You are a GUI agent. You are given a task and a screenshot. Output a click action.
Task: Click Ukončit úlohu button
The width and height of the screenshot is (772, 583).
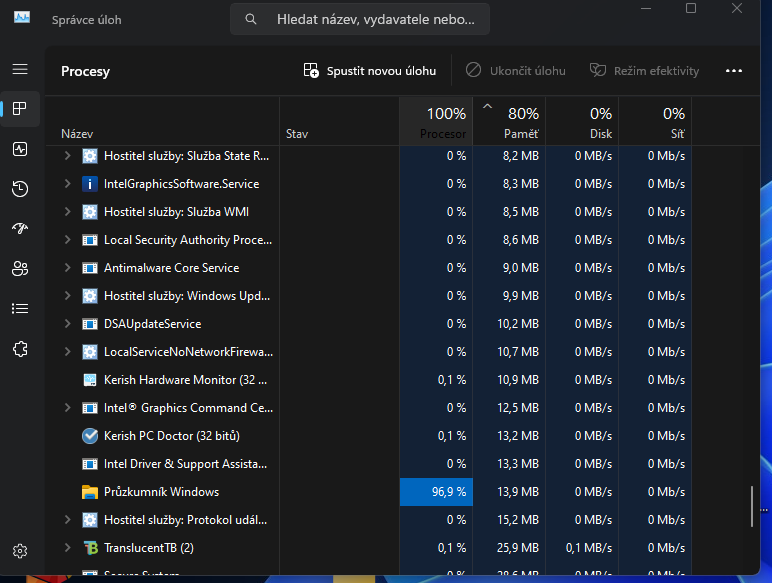(515, 71)
